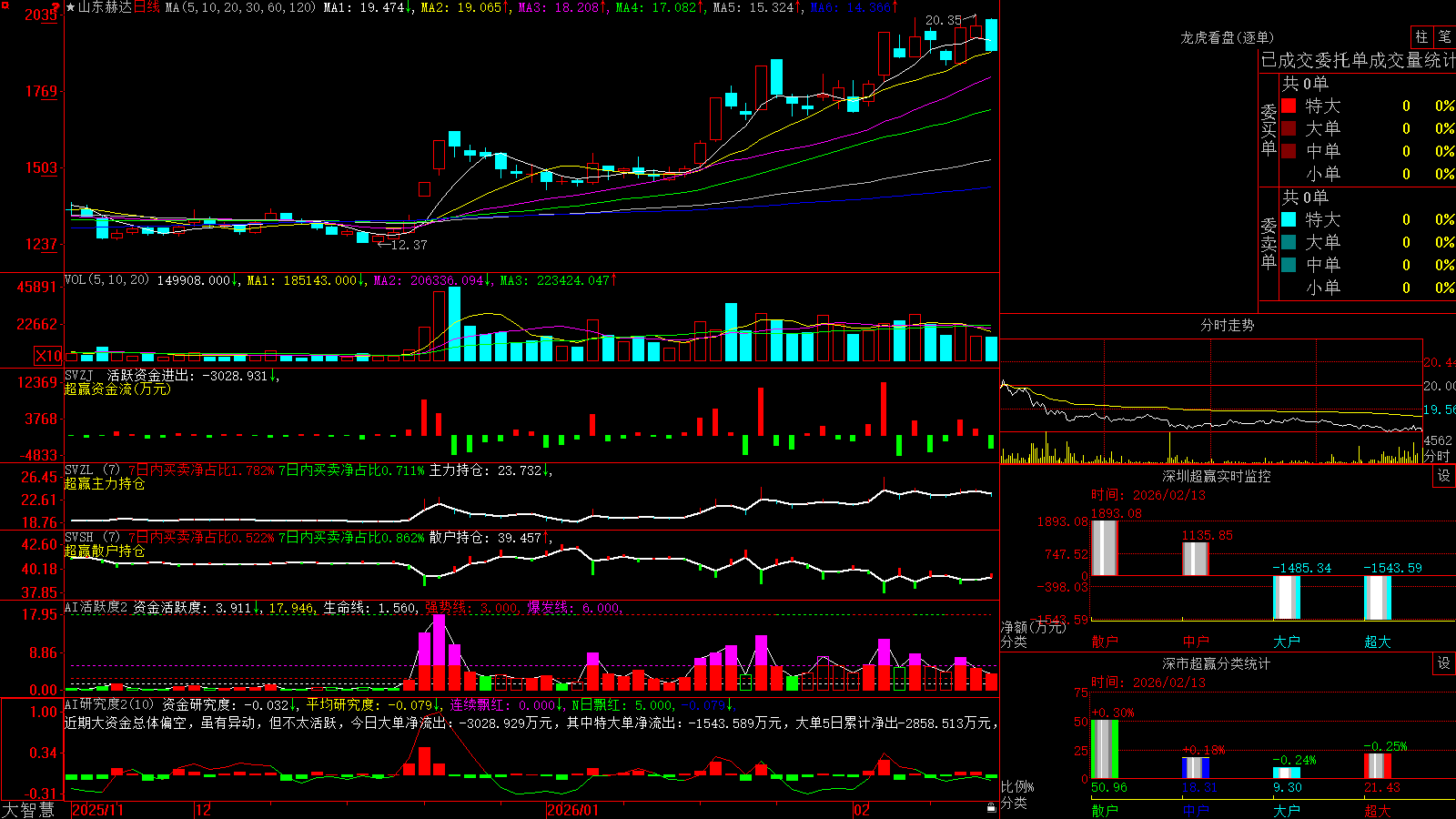Select the AI研究度2(10) indicator label
This screenshot has height=819, width=1456.
click(110, 704)
